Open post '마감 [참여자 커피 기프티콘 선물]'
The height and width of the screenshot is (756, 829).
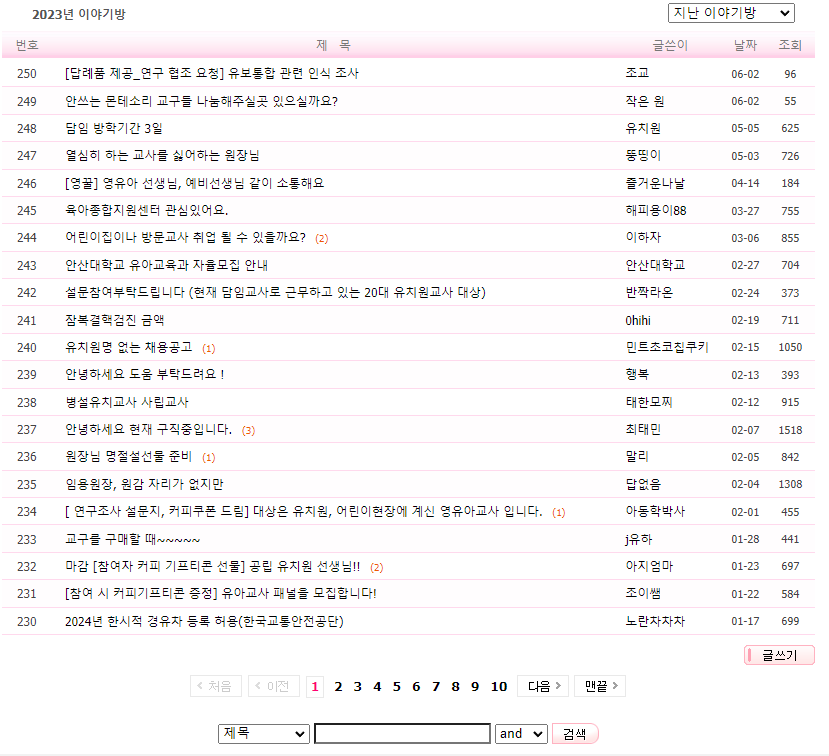[213, 566]
